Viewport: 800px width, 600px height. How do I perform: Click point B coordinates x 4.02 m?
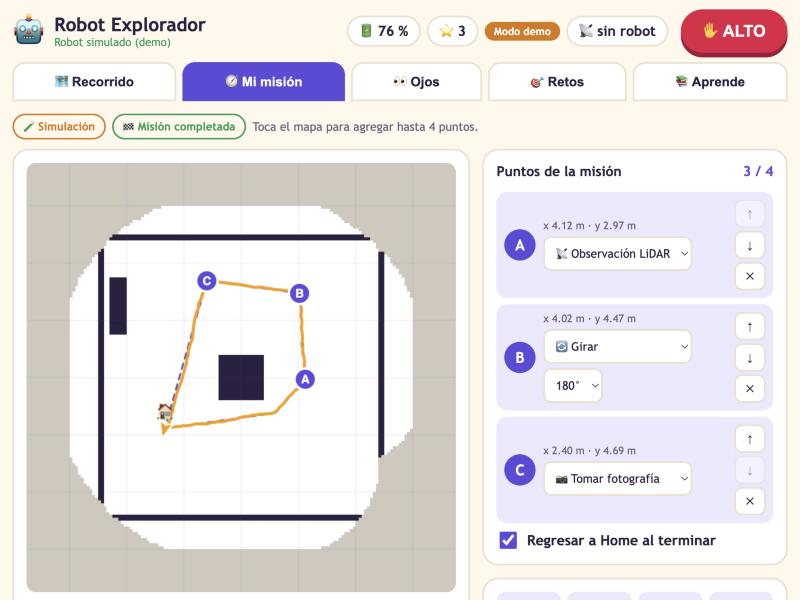[x=590, y=318]
